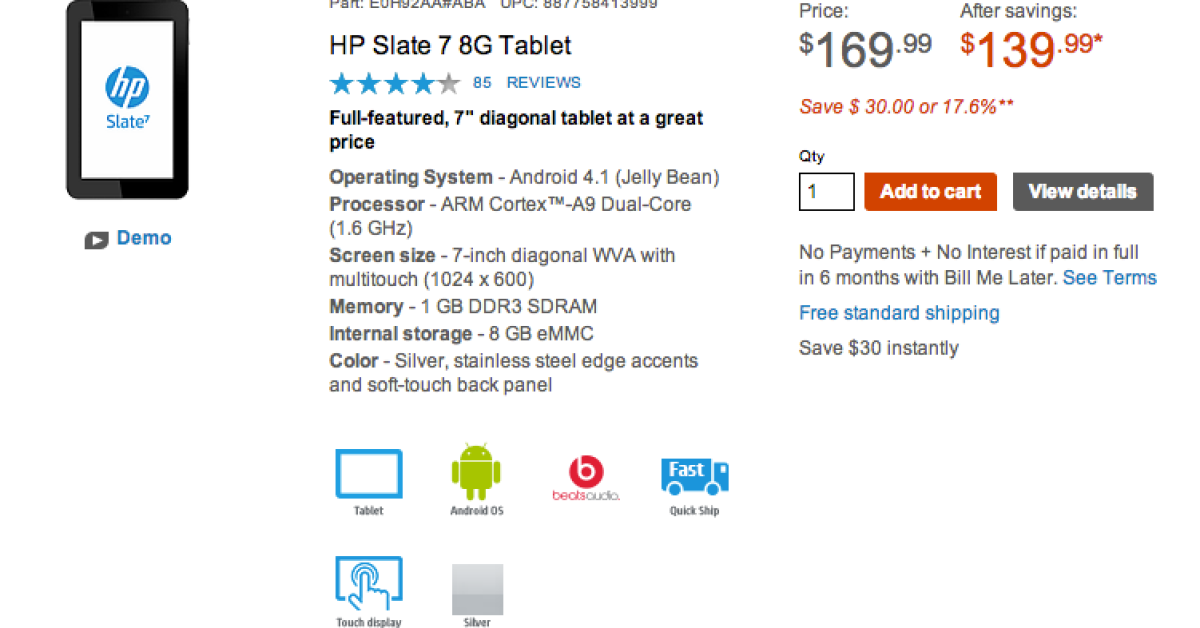Click the Touch display icon
Image resolution: width=1200 pixels, height=628 pixels.
coord(368,587)
